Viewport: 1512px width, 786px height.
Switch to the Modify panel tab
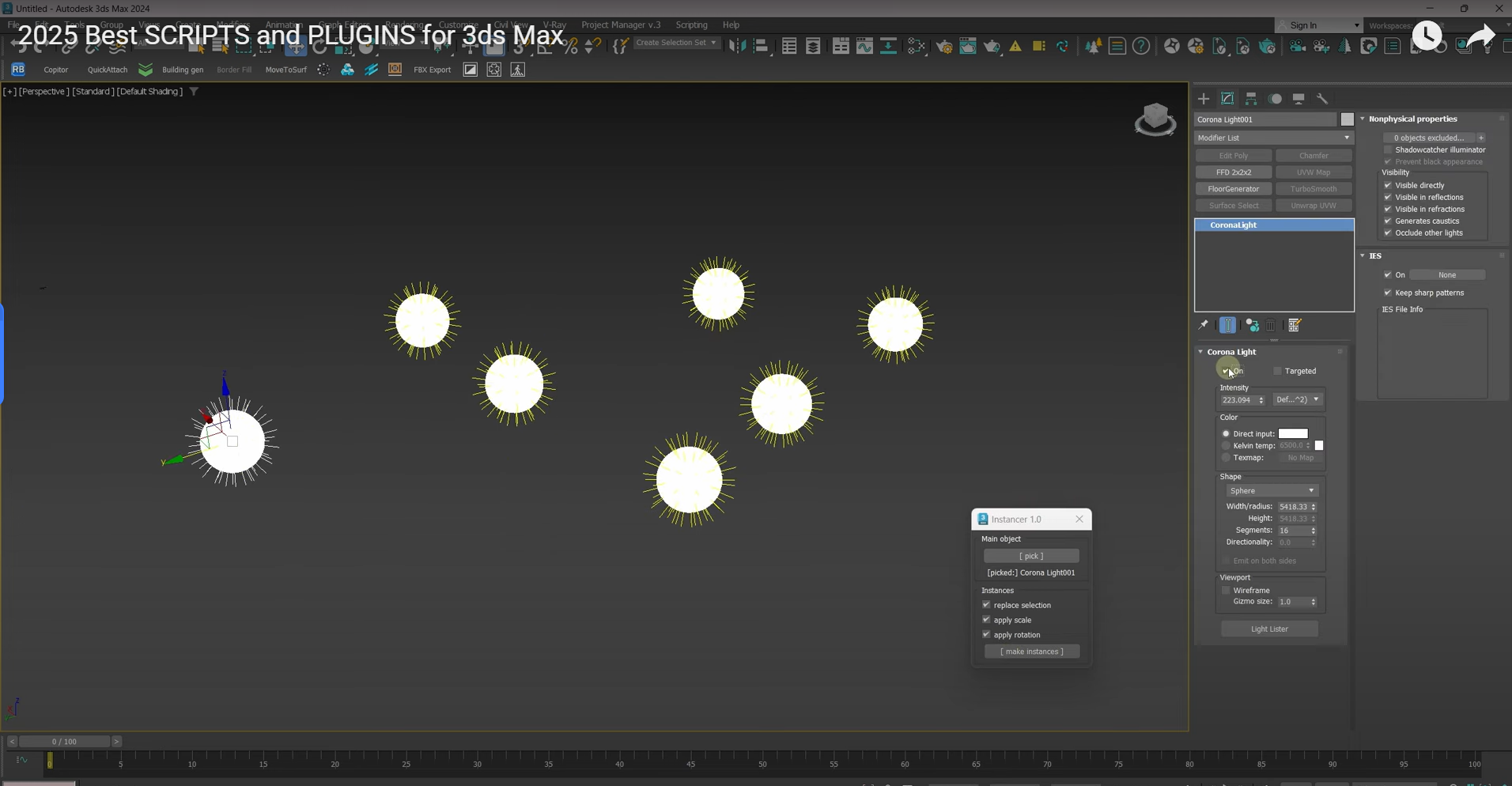pyautogui.click(x=1227, y=99)
